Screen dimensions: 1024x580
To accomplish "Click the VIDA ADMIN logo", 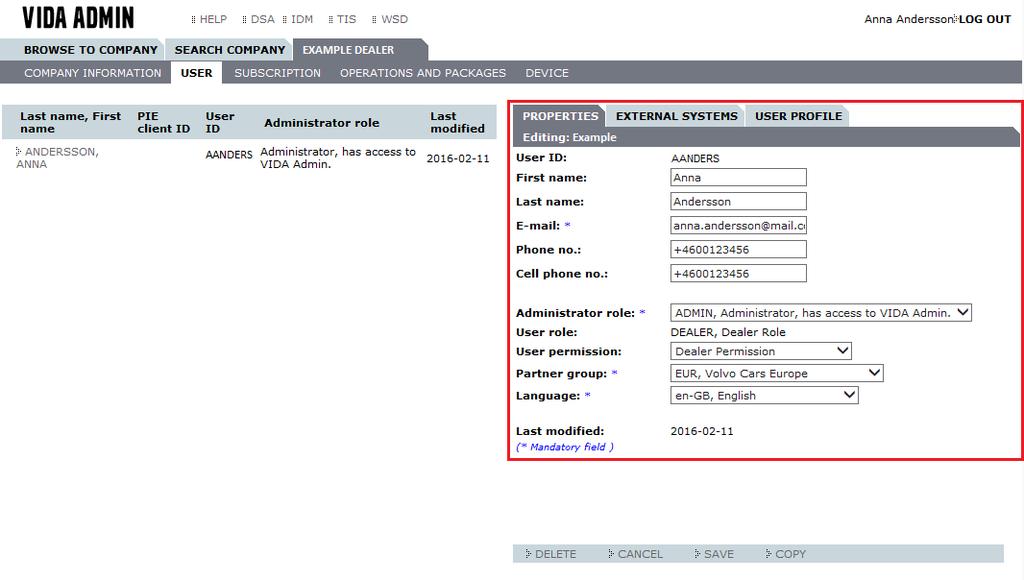I will click(x=78, y=18).
